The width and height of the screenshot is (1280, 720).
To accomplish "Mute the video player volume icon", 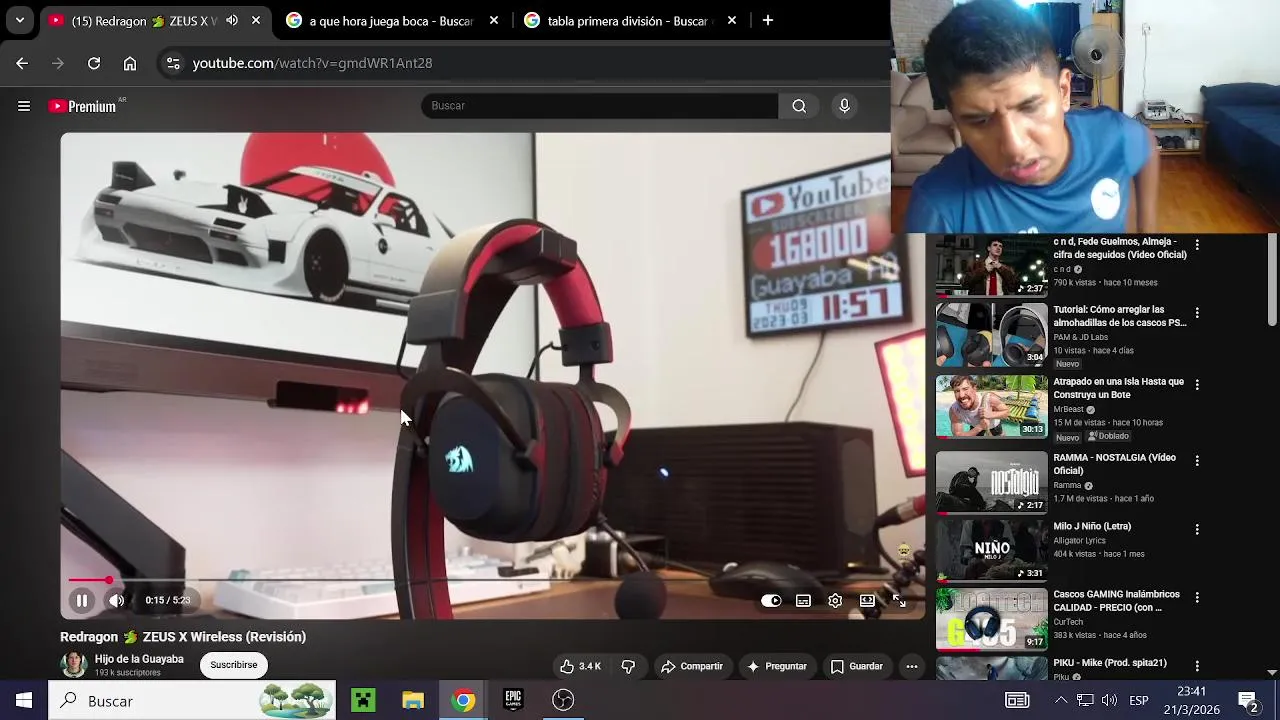I will [x=117, y=600].
